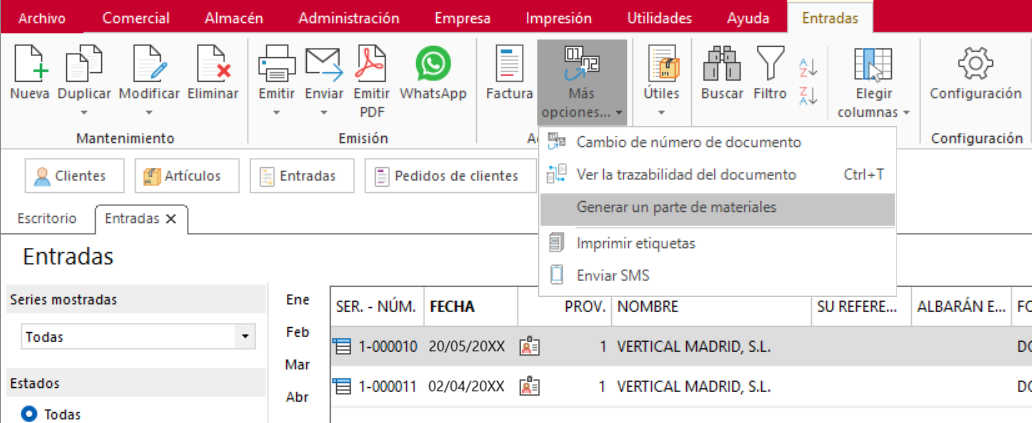Choose Enviar SMS menu entry
1032x423 pixels.
pos(717,276)
